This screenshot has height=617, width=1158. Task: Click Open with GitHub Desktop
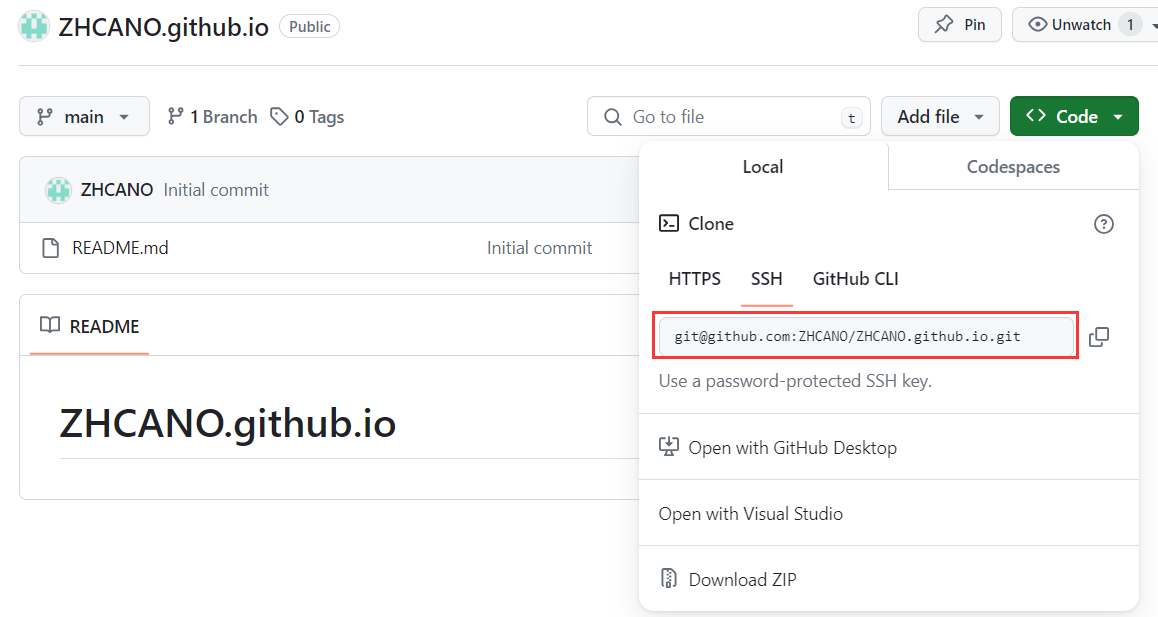click(x=792, y=448)
